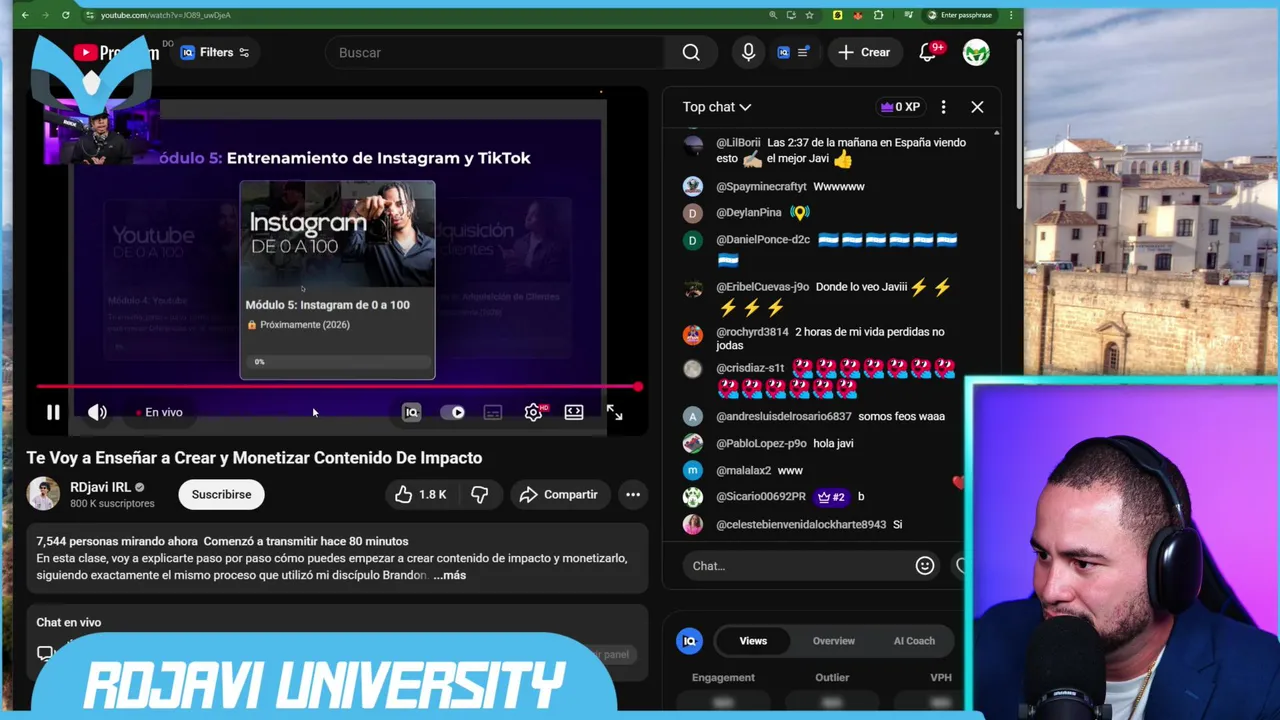Close the live chat panel

tap(977, 107)
